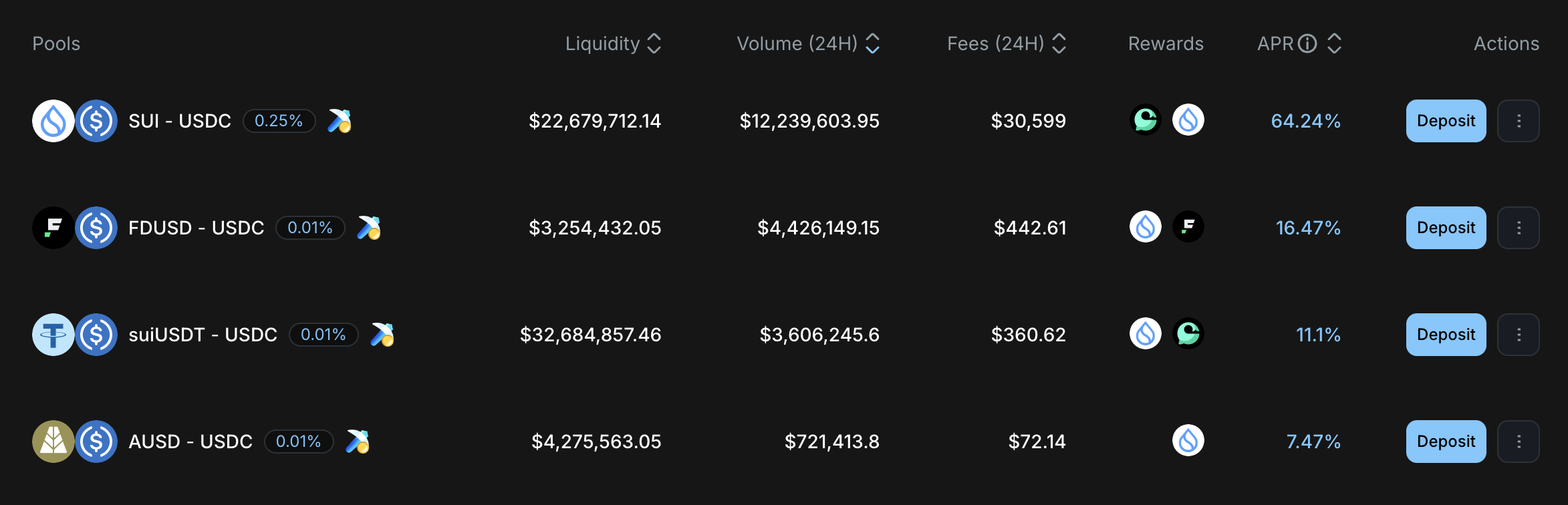Click the FDUSD reward icon in the FDUSD - USDC row

point(1188,227)
